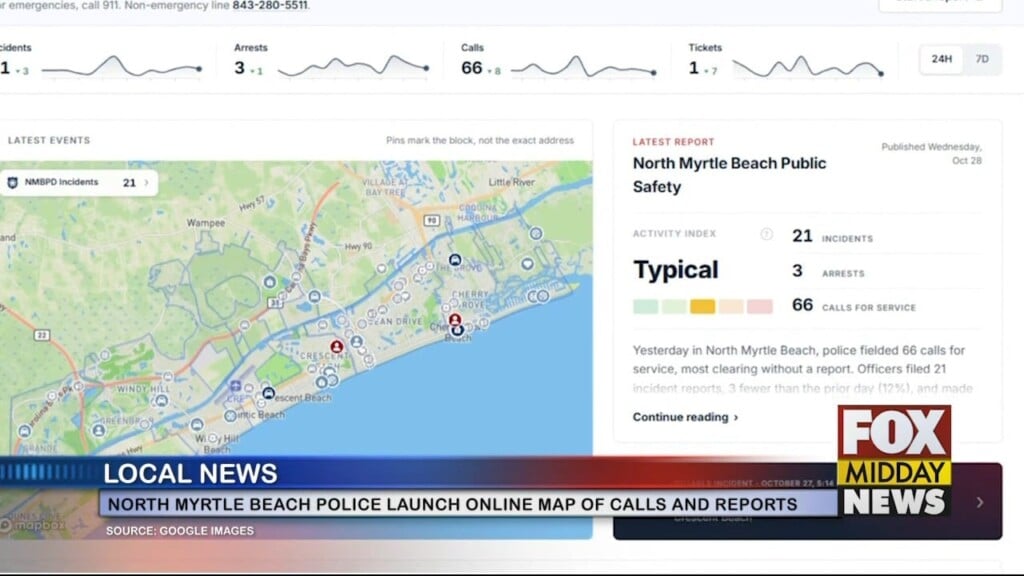
Task: Open the Activity Index help icon
Action: (766, 234)
